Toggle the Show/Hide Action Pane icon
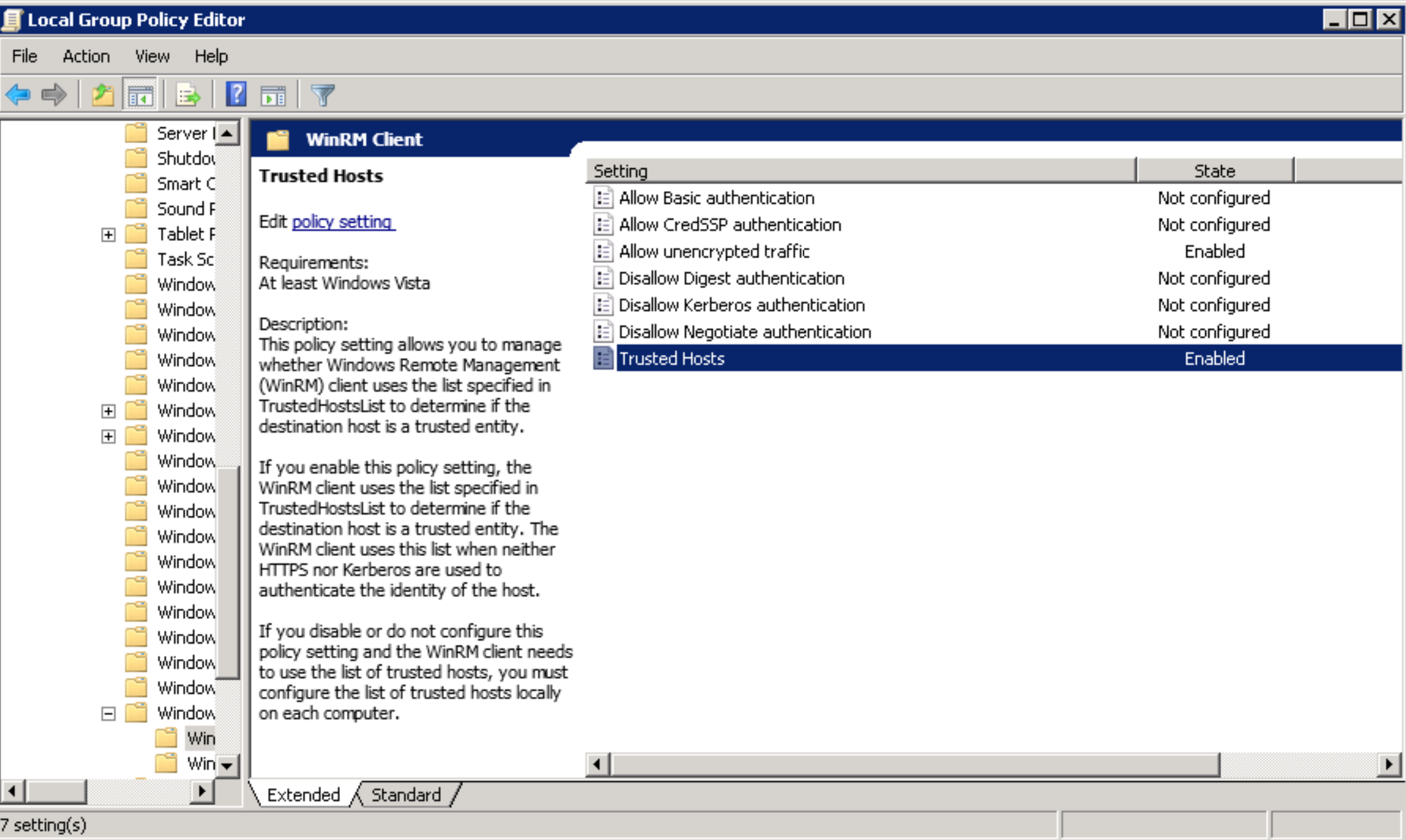 click(273, 95)
